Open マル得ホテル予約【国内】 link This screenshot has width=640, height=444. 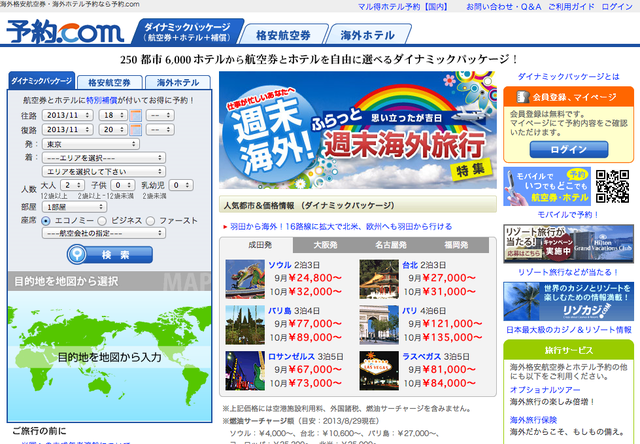pos(403,7)
